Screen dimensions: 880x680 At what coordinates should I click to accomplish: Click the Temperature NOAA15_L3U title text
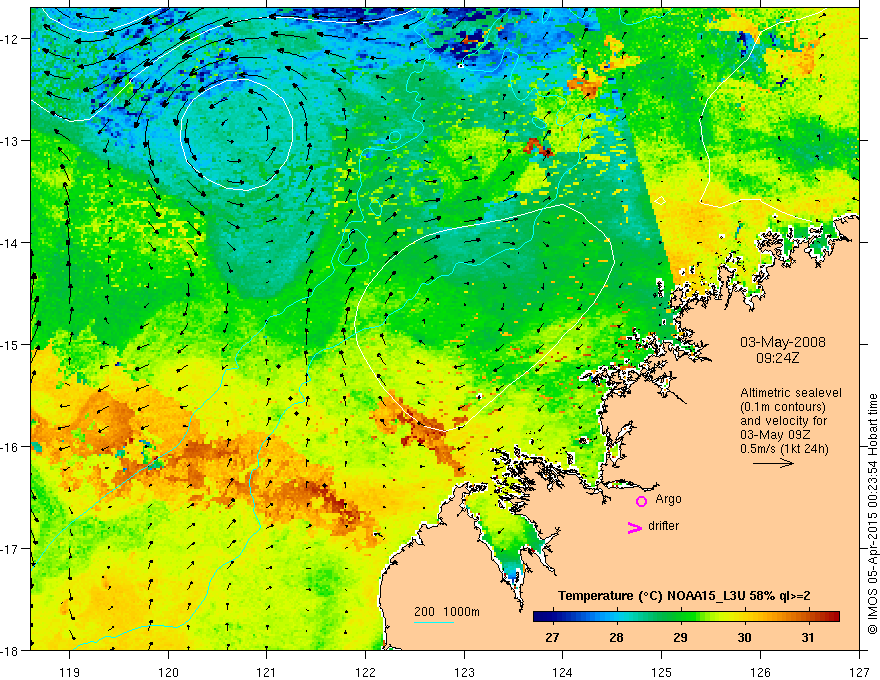tap(684, 596)
